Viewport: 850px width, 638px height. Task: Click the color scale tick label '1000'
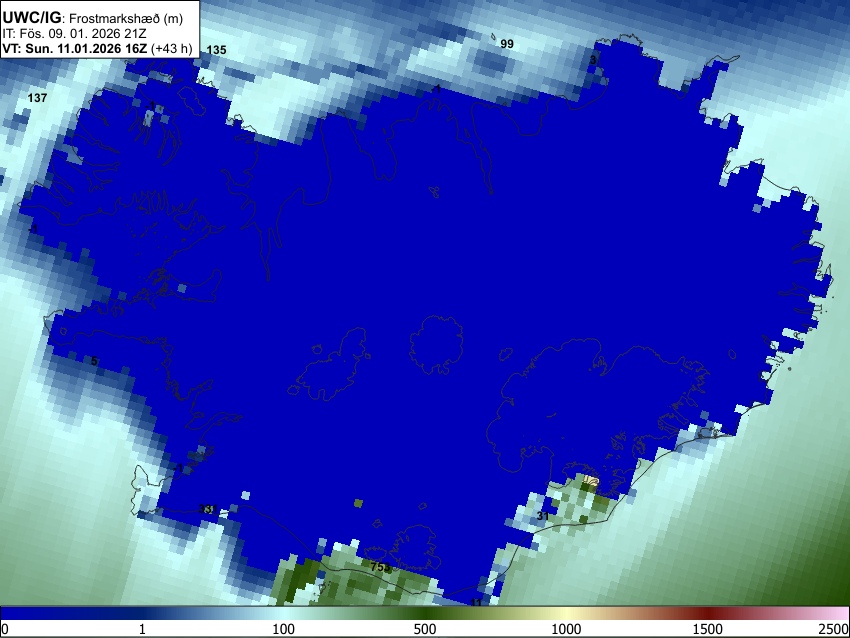click(566, 629)
